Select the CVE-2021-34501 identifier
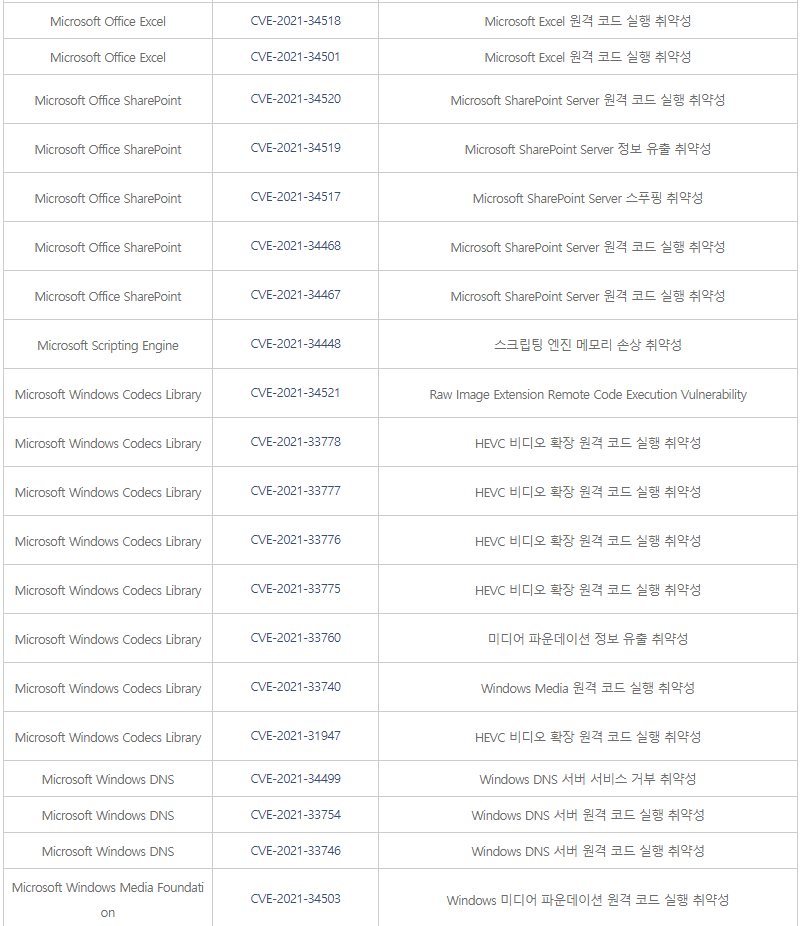The image size is (800, 926). coord(295,57)
